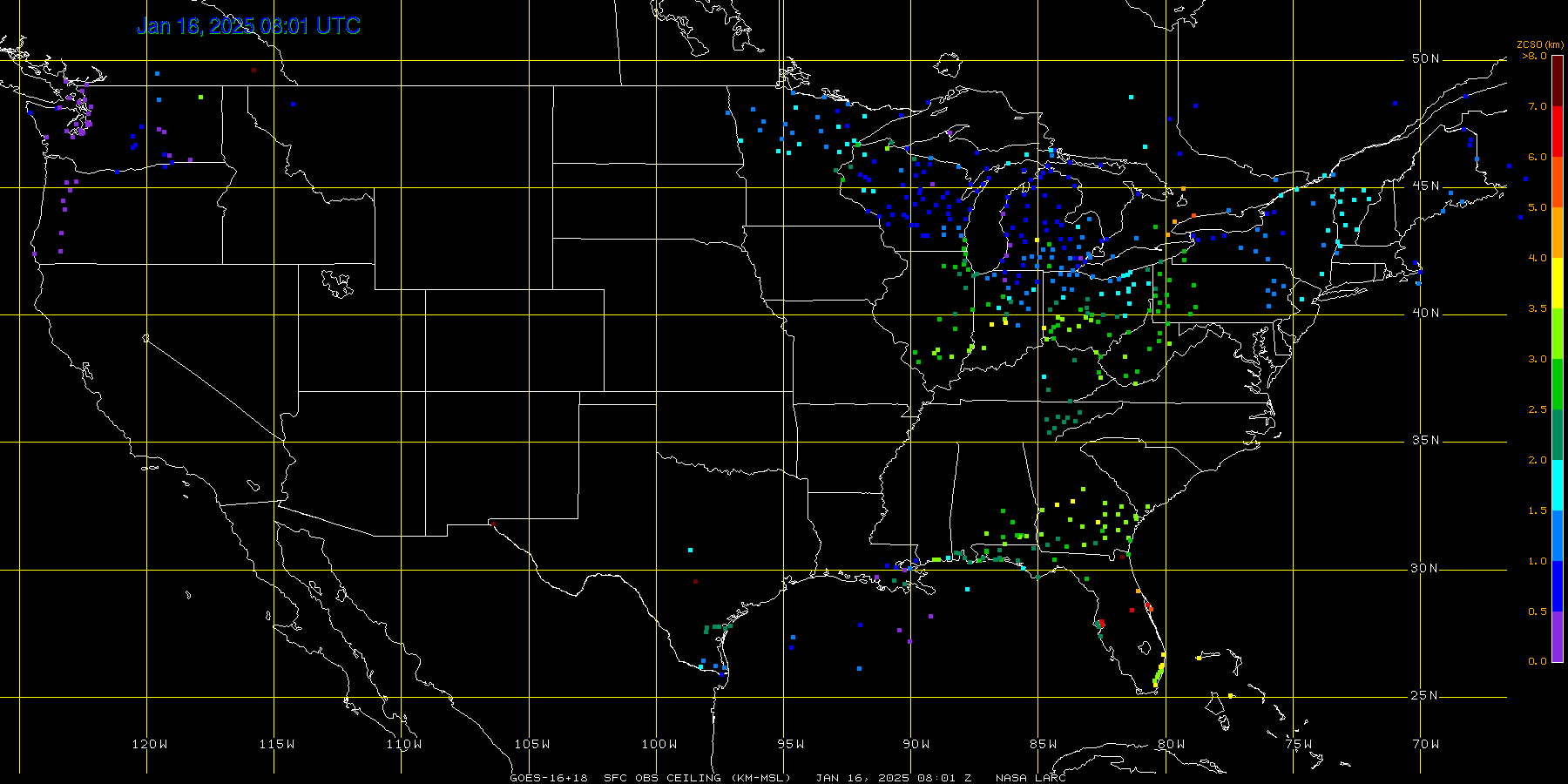This screenshot has height=784, width=1568.
Task: Click the 120W longitude label
Action: point(150,744)
